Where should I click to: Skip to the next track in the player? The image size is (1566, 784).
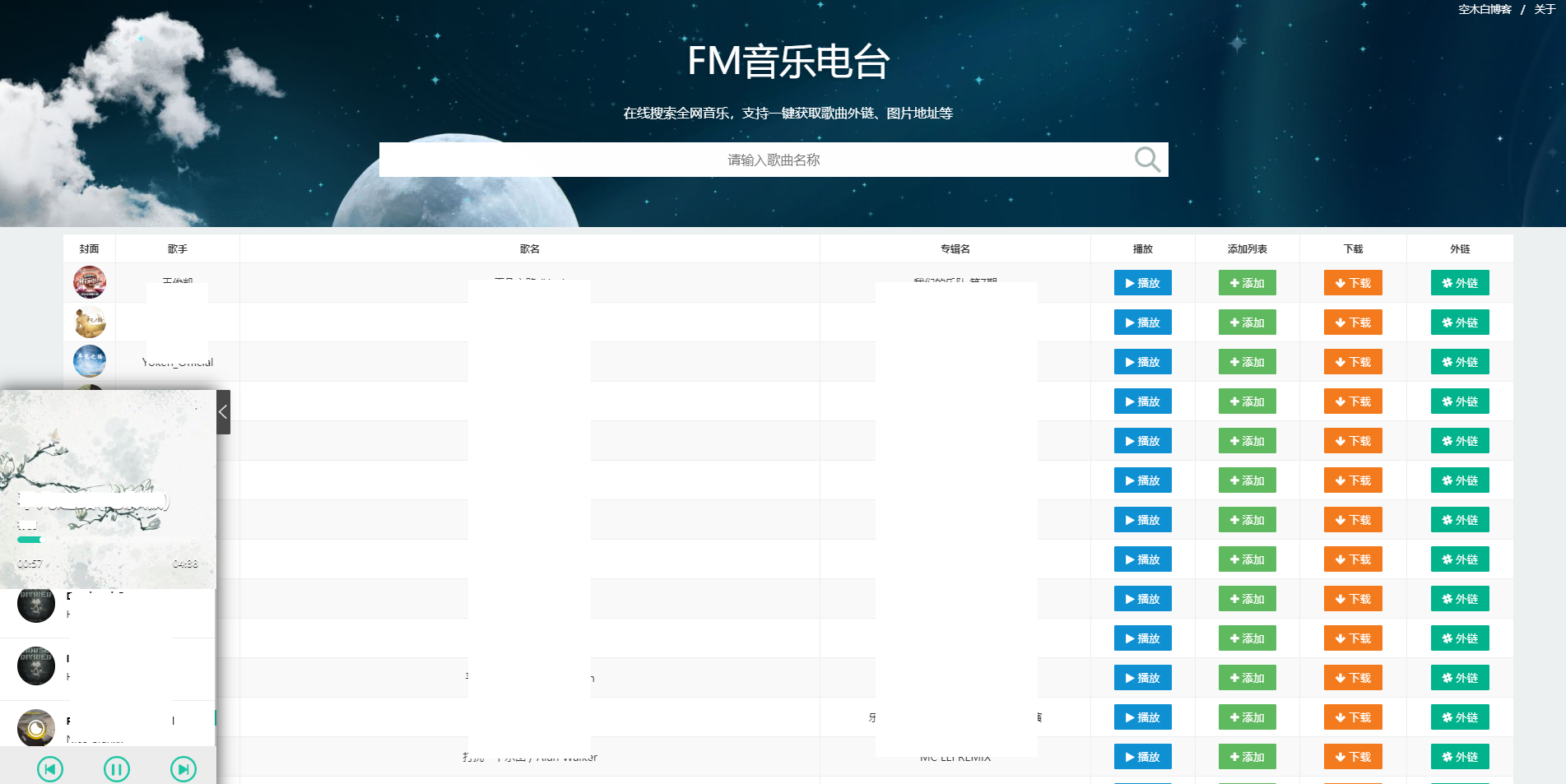(183, 768)
